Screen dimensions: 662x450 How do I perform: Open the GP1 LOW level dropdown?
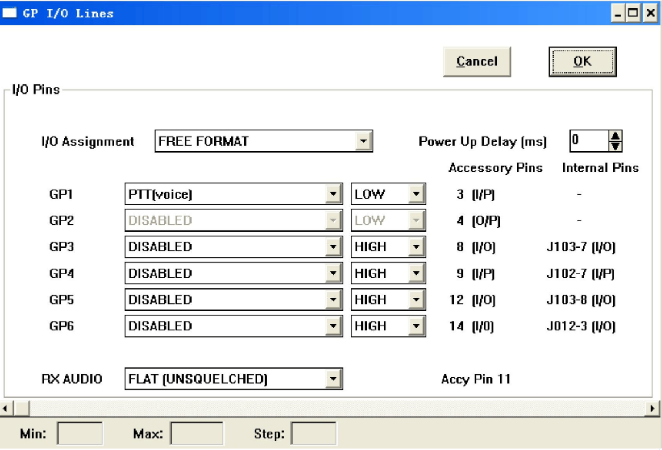[415, 194]
